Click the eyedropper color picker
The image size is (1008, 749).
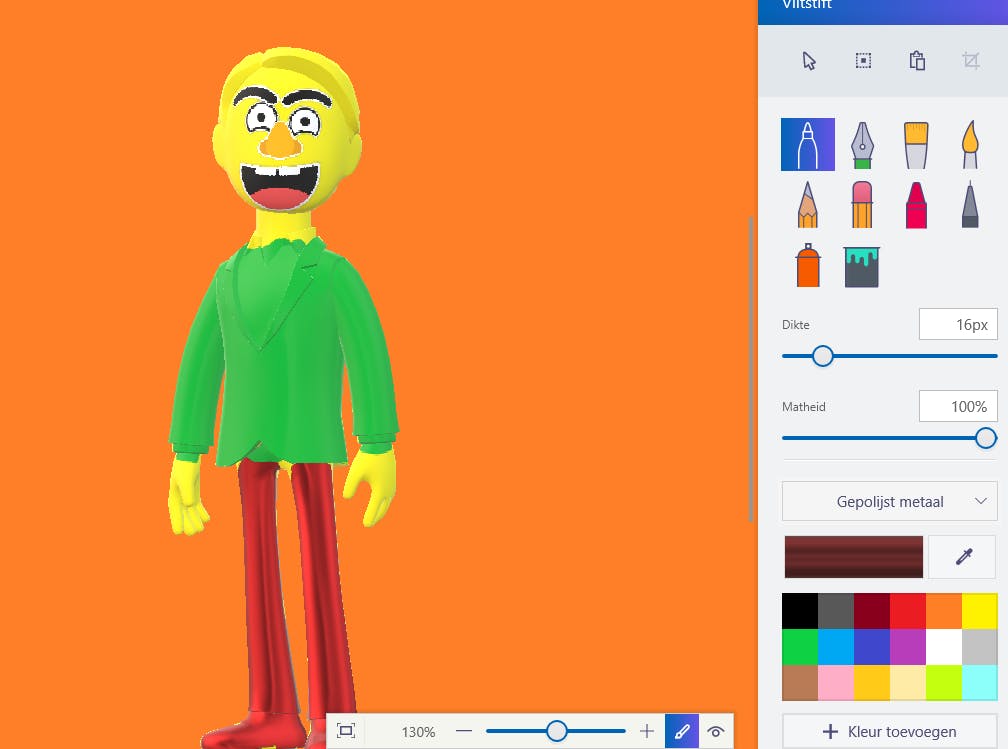click(963, 557)
